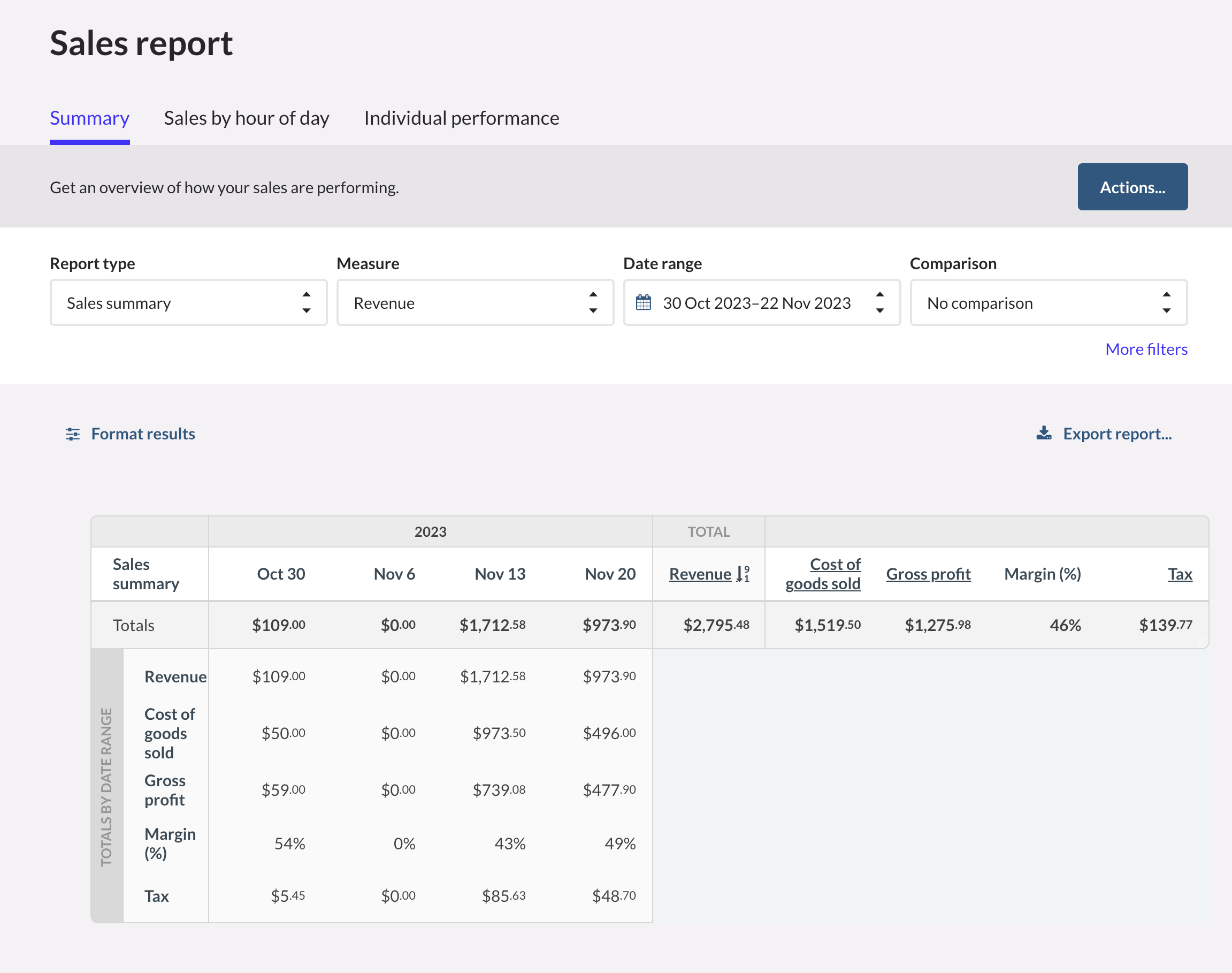Open the No comparison dropdown

point(1036,302)
